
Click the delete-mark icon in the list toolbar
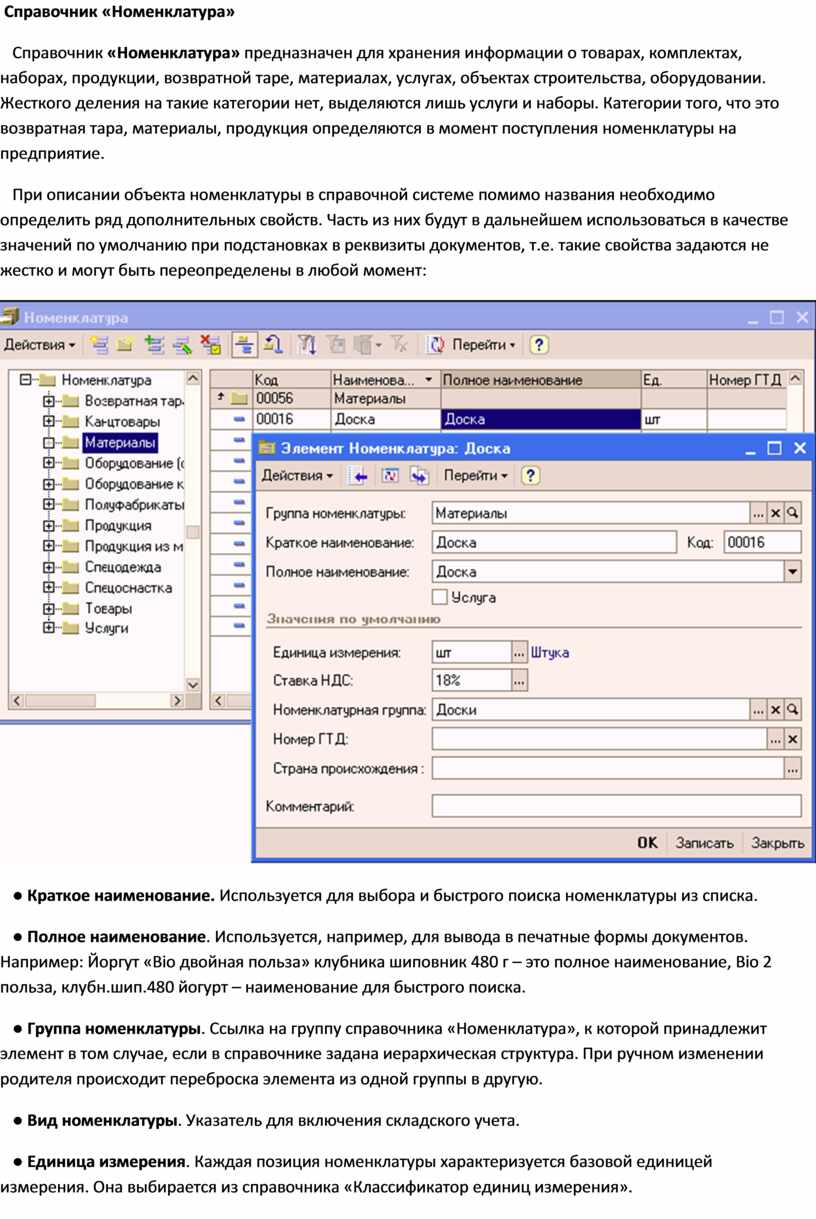211,345
